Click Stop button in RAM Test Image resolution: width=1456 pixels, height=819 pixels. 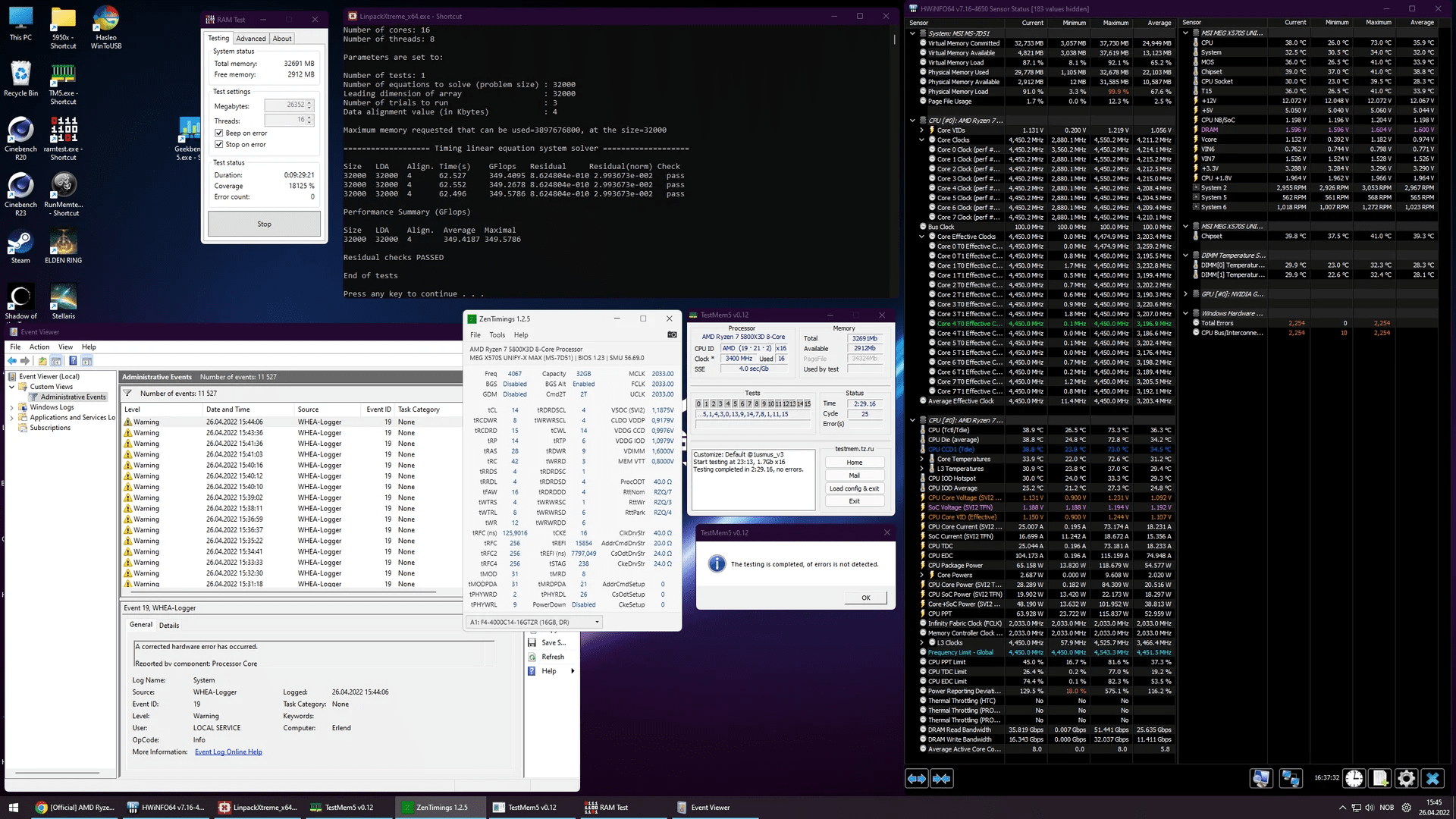coord(264,224)
